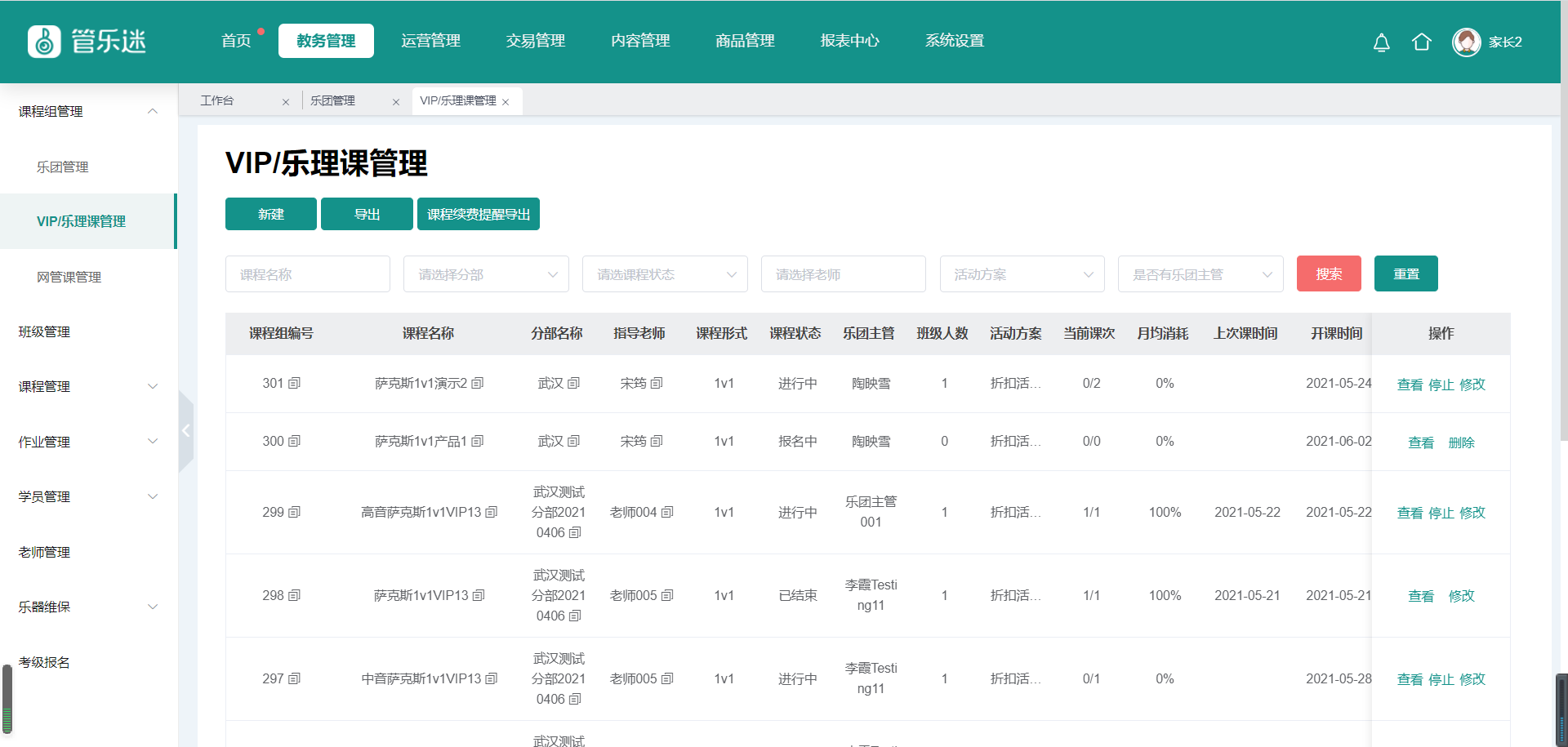This screenshot has width=1568, height=747.
Task: Close the 工作台 tab
Action: (x=285, y=102)
